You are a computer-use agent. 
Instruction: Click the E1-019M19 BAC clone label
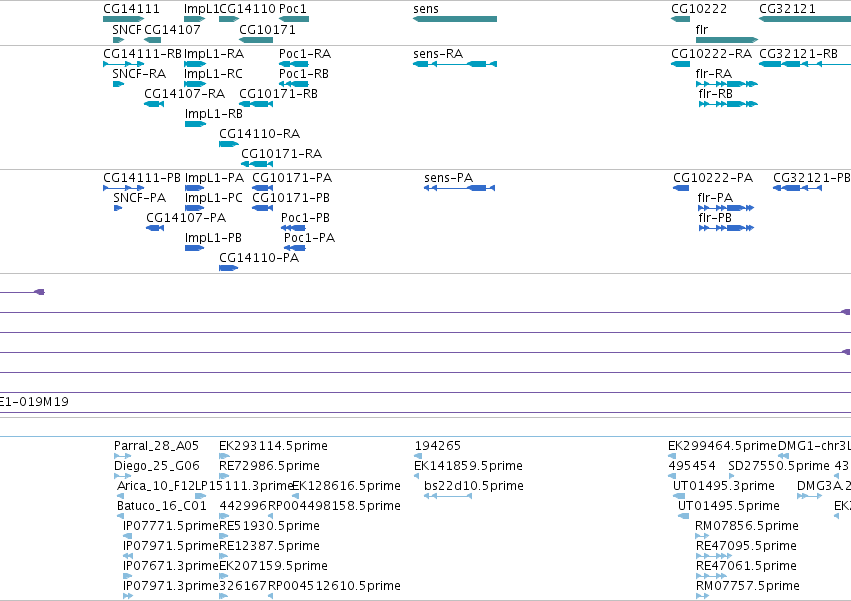pyautogui.click(x=34, y=402)
